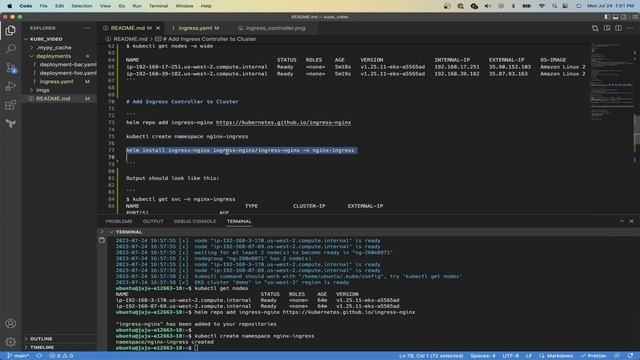The image size is (640, 360).
Task: Open macOS Spotlight search icon
Action: [x=554, y=6]
